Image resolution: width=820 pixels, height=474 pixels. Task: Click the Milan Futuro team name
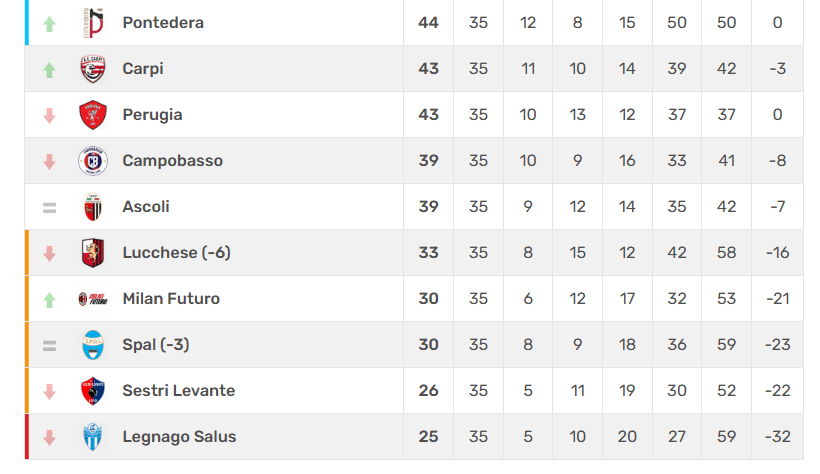[x=171, y=299]
